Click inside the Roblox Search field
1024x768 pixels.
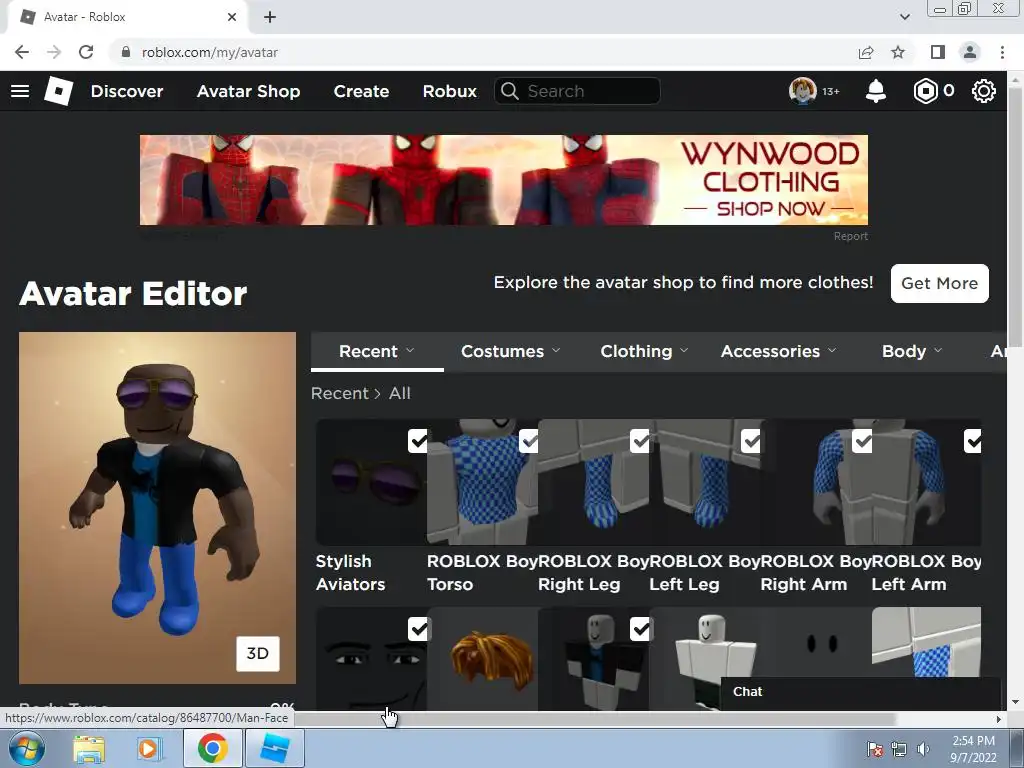[x=577, y=91]
